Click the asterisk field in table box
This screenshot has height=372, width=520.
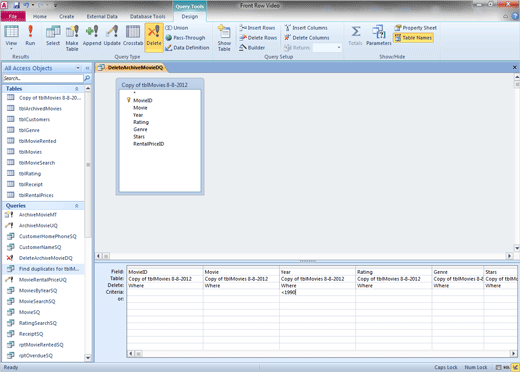pyautogui.click(x=135, y=93)
